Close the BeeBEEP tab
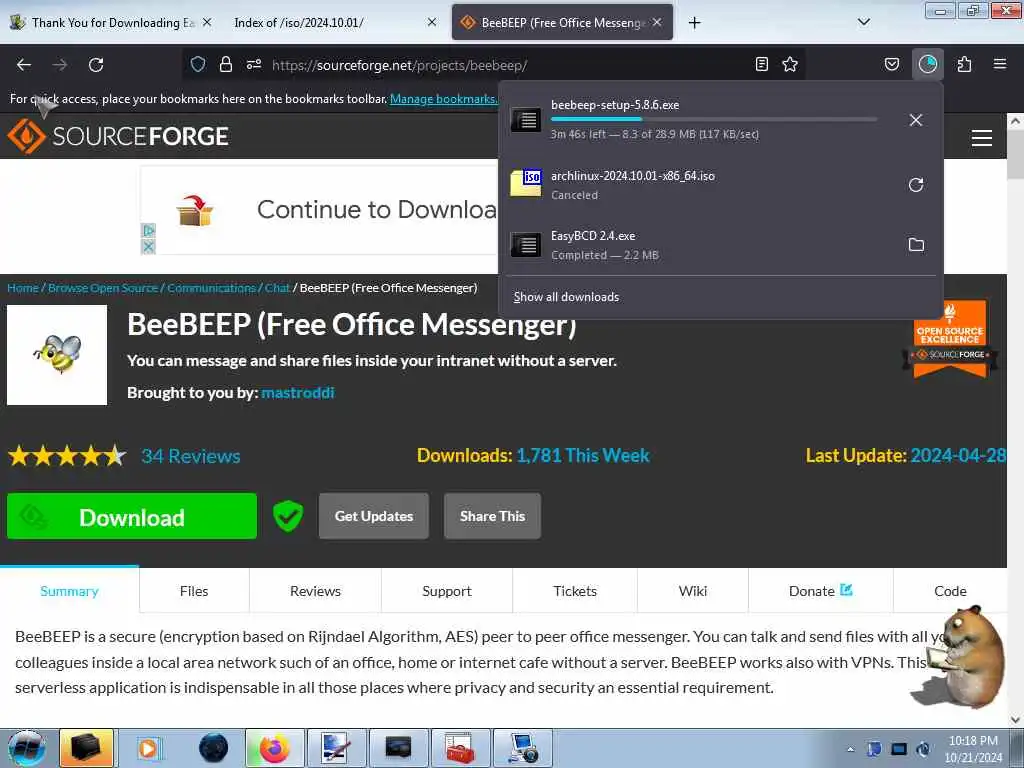This screenshot has width=1024, height=768. click(x=657, y=22)
